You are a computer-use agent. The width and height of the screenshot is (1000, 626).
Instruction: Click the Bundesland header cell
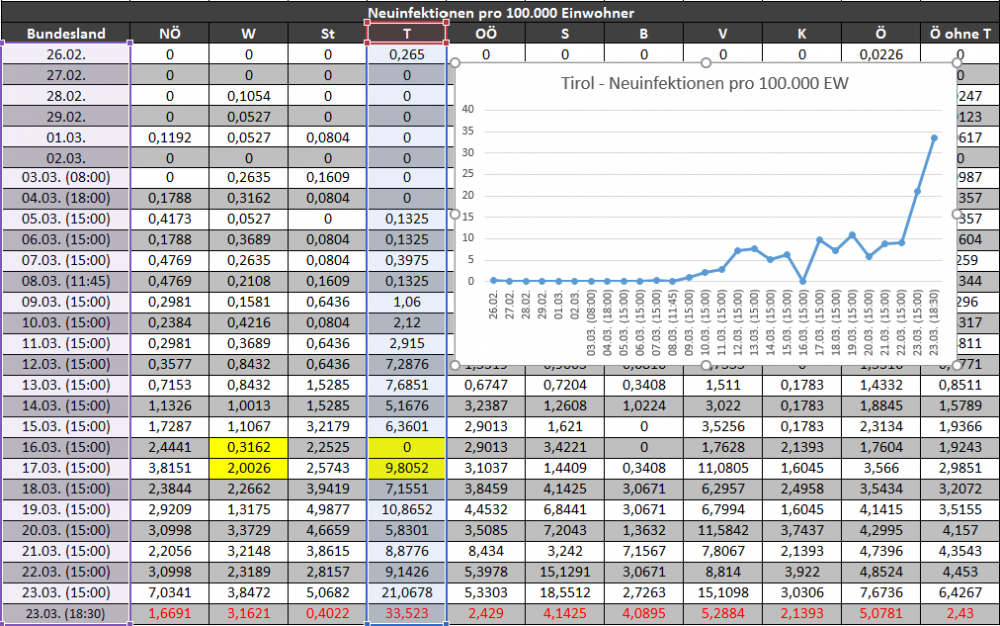coord(66,33)
